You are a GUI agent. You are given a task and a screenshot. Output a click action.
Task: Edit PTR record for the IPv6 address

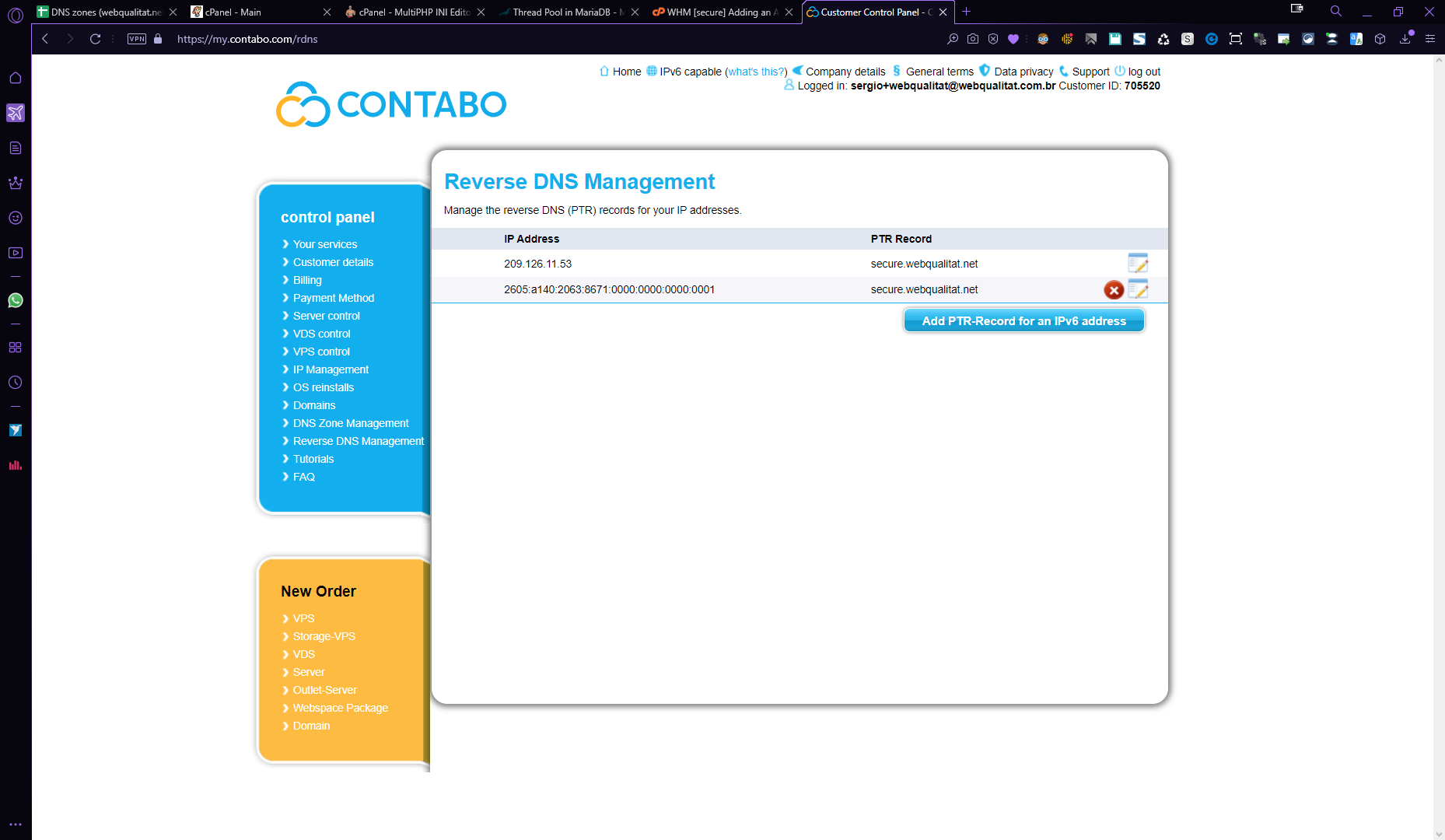[1138, 289]
